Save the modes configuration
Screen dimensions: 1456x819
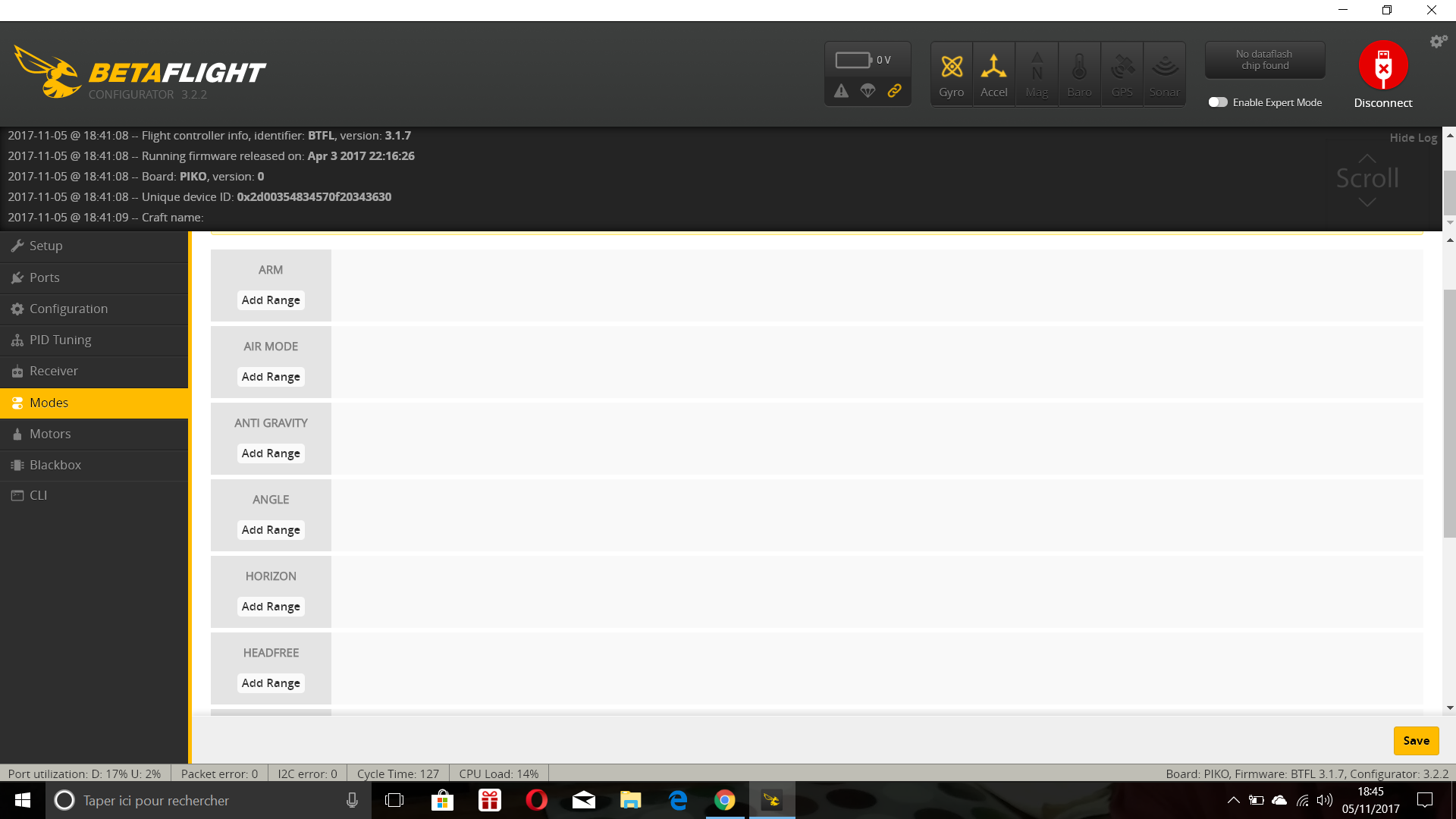tap(1415, 741)
